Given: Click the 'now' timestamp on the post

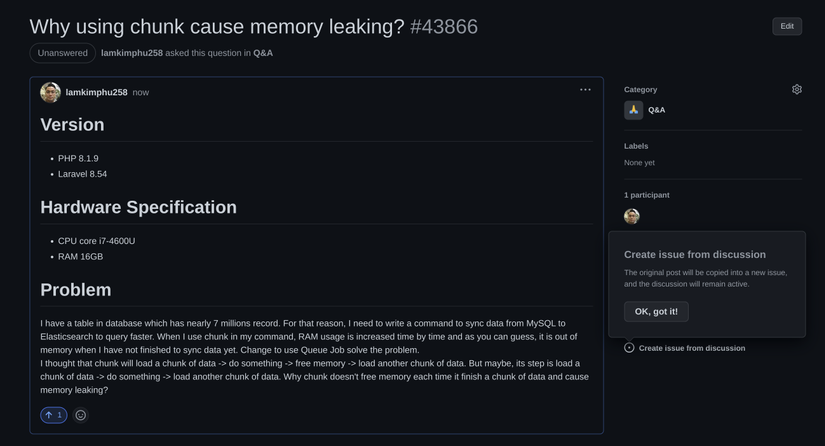Looking at the screenshot, I should click(141, 92).
